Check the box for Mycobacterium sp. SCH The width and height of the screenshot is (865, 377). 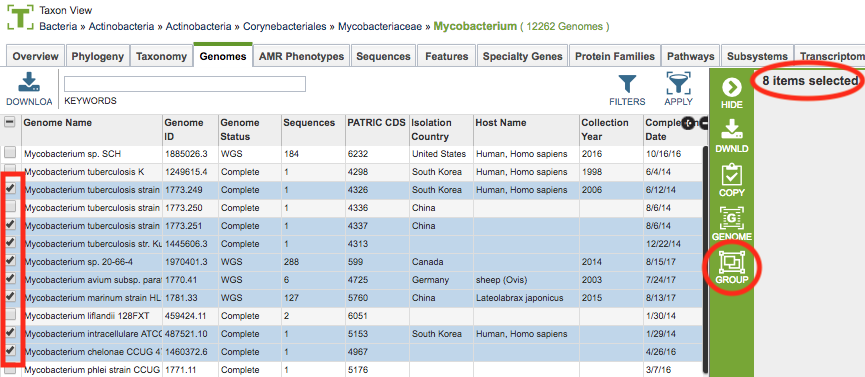pyautogui.click(x=10, y=153)
